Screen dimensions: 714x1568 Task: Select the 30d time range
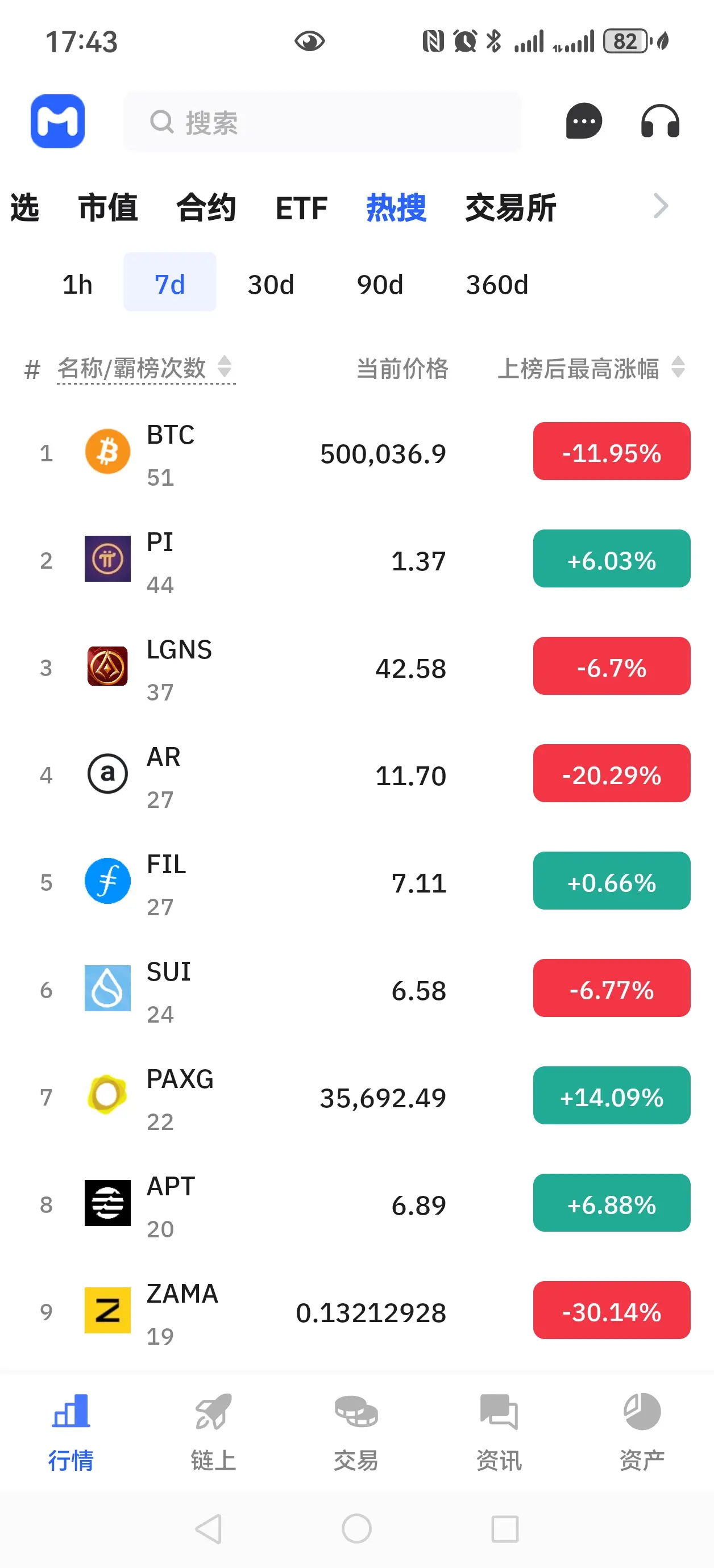(x=271, y=284)
